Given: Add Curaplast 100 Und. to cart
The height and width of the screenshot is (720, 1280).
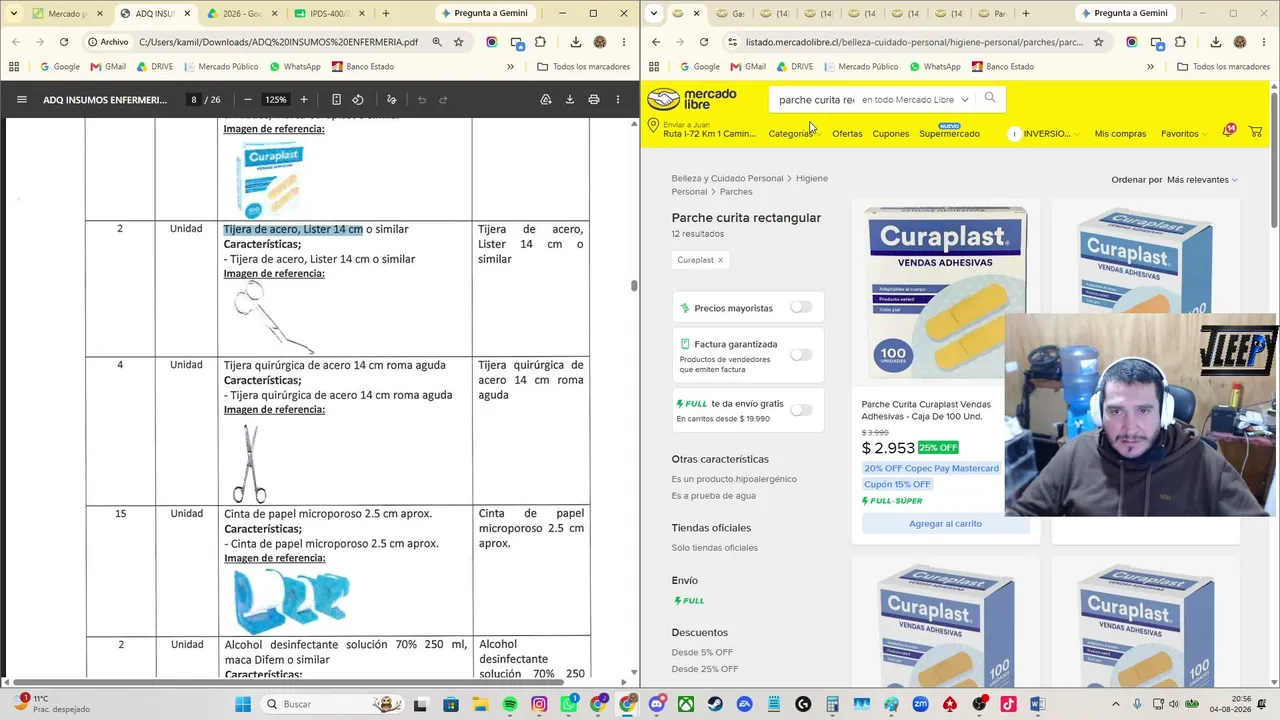Looking at the screenshot, I should tap(945, 524).
